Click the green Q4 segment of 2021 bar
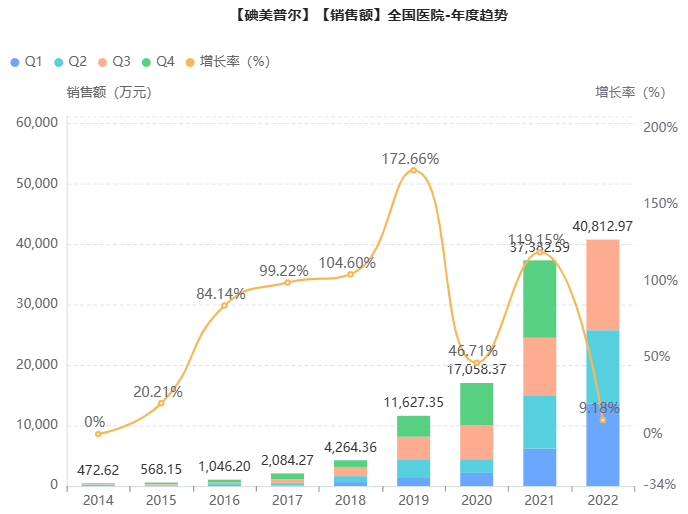The image size is (688, 514). coord(540,299)
